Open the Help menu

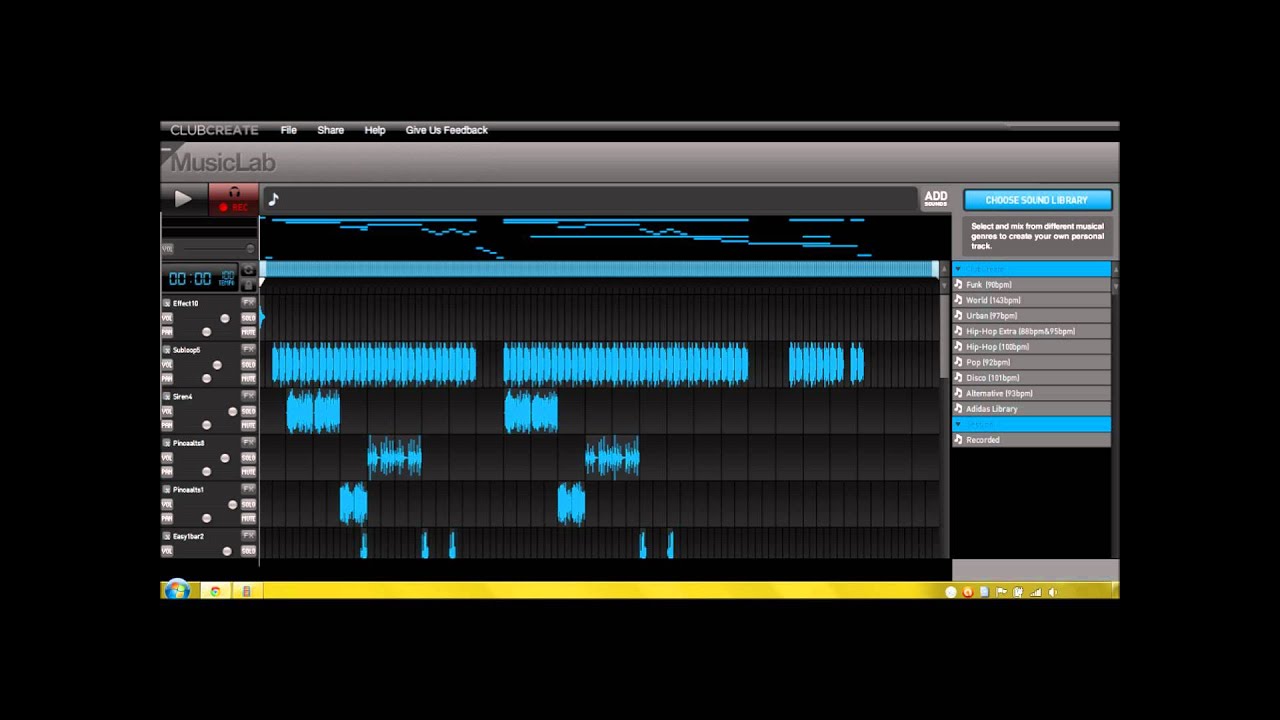coord(375,130)
